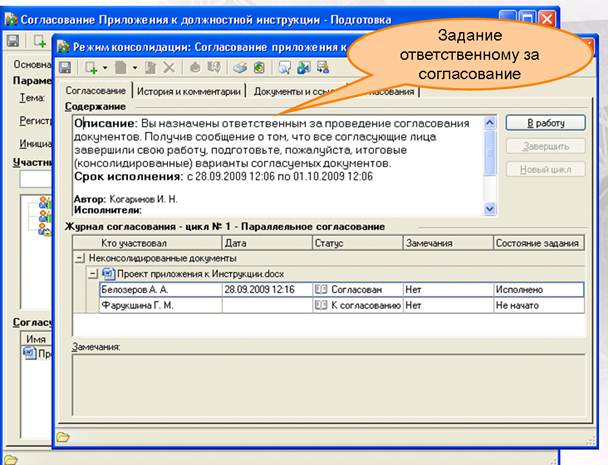
Task: Click the new item icon in the back window toolbar
Action: (40, 41)
